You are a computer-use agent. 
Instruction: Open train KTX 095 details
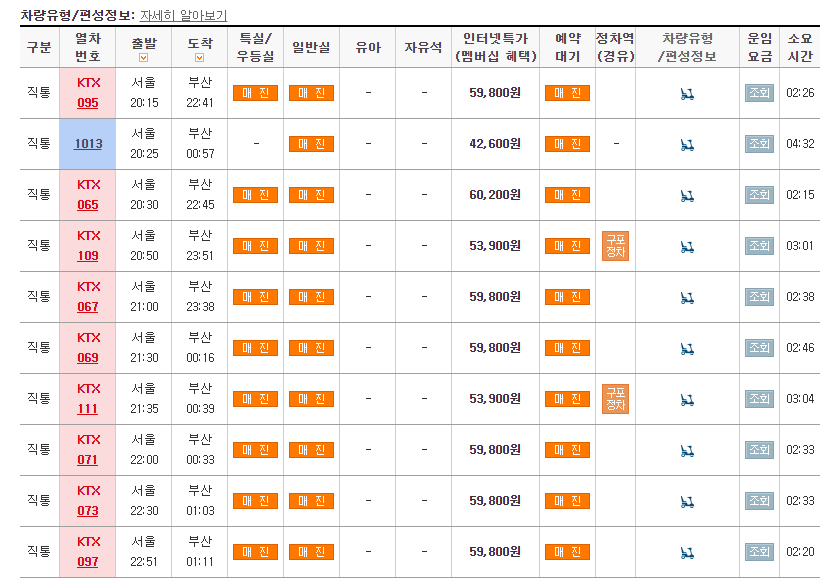88,103
